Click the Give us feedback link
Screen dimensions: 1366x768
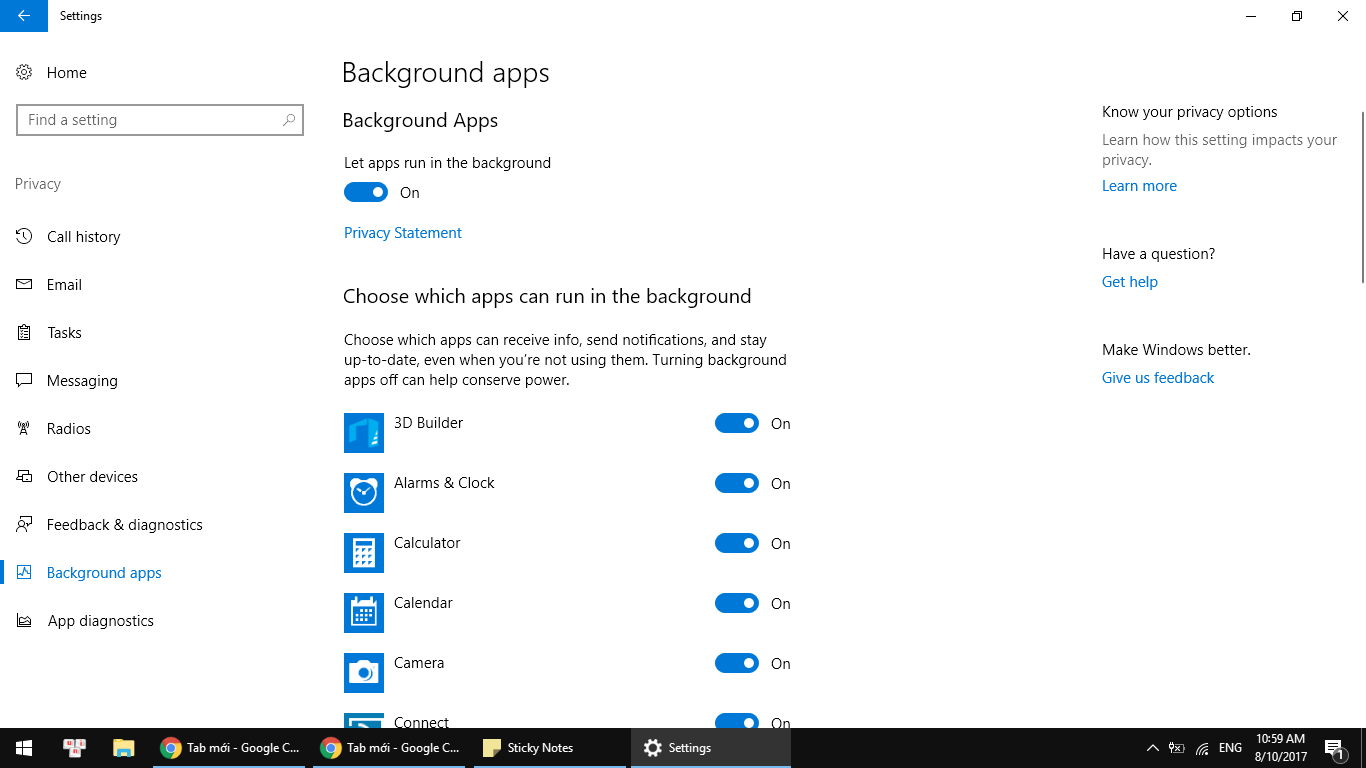coord(1157,378)
